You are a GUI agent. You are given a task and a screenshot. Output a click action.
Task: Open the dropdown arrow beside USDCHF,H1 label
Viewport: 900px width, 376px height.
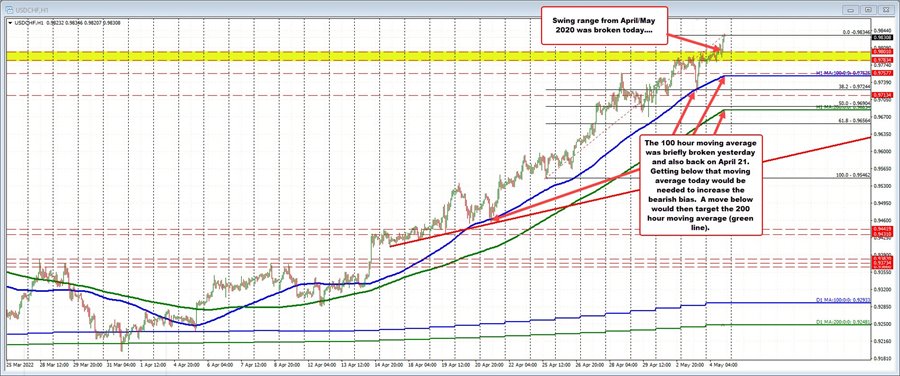point(10,23)
